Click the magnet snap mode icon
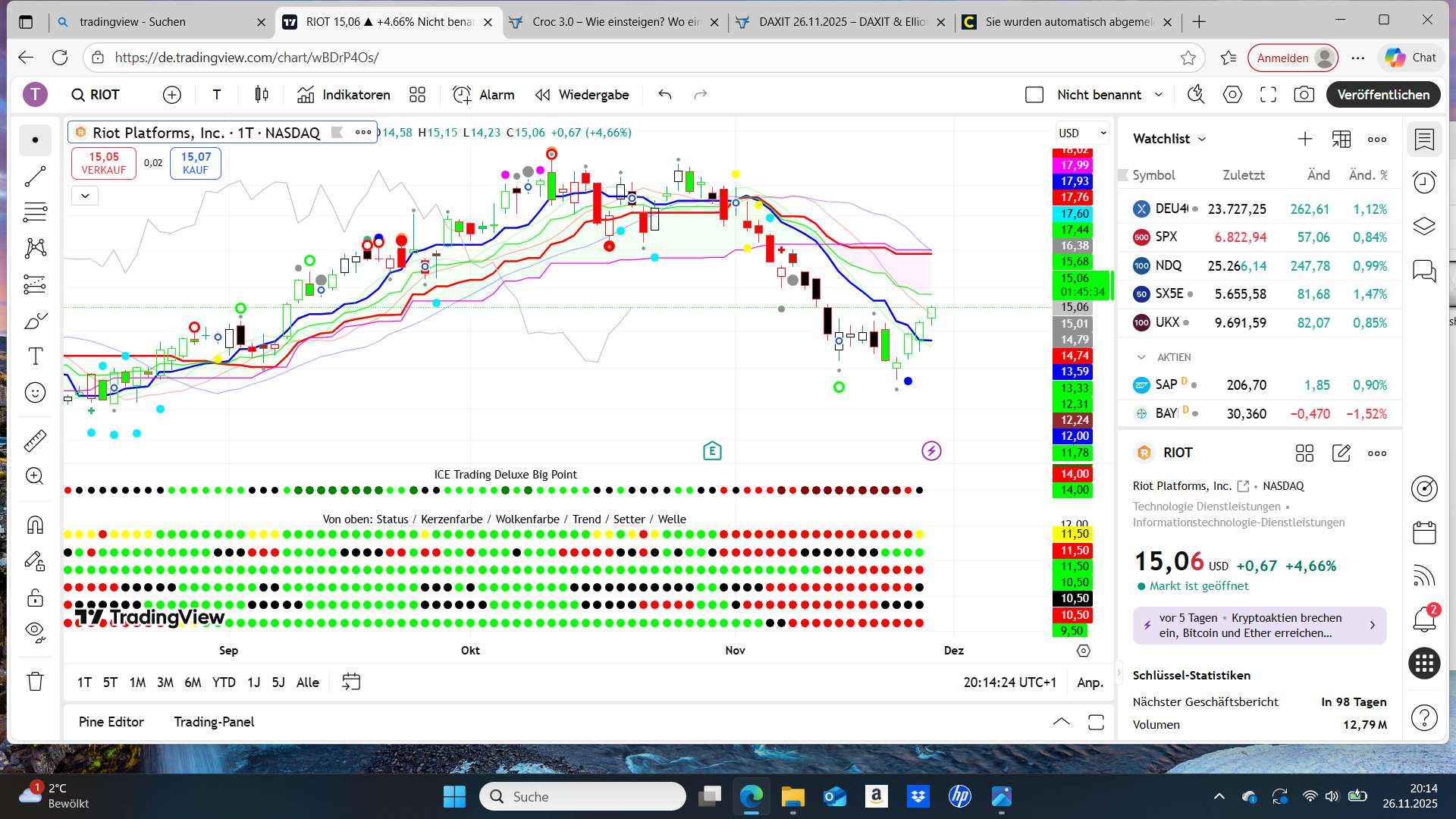 pyautogui.click(x=36, y=525)
